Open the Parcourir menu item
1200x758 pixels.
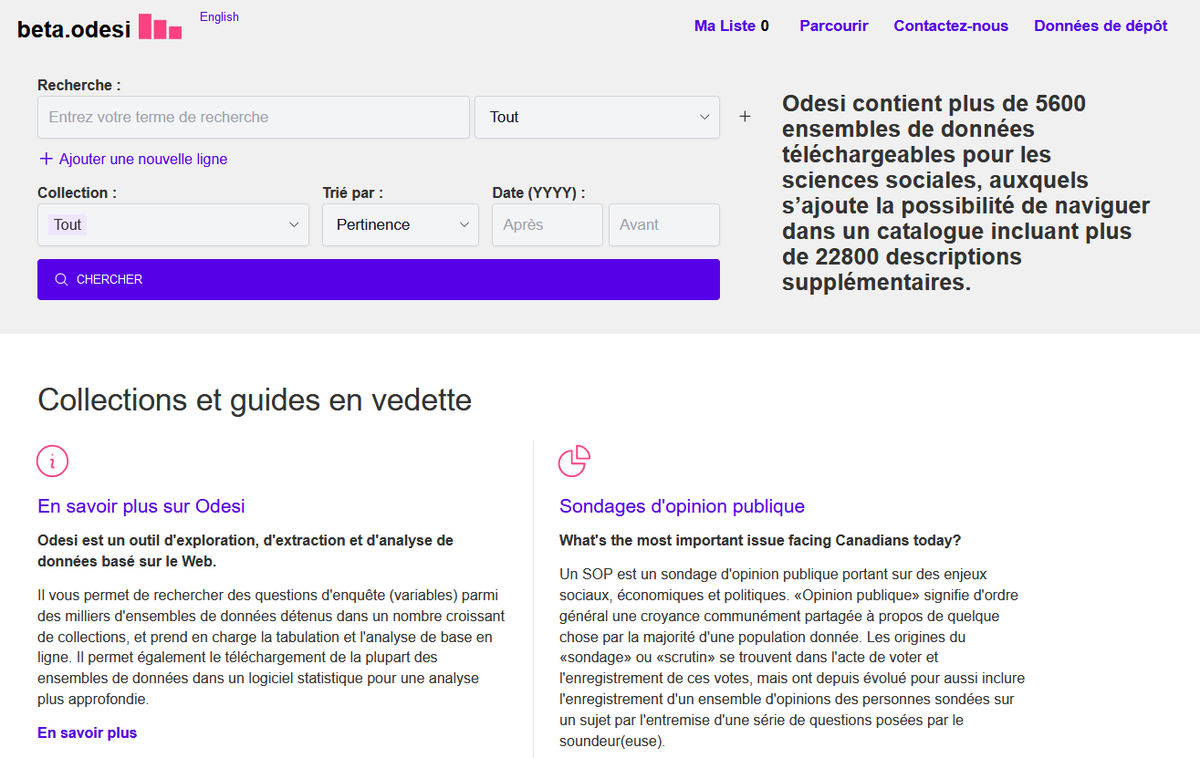[834, 26]
